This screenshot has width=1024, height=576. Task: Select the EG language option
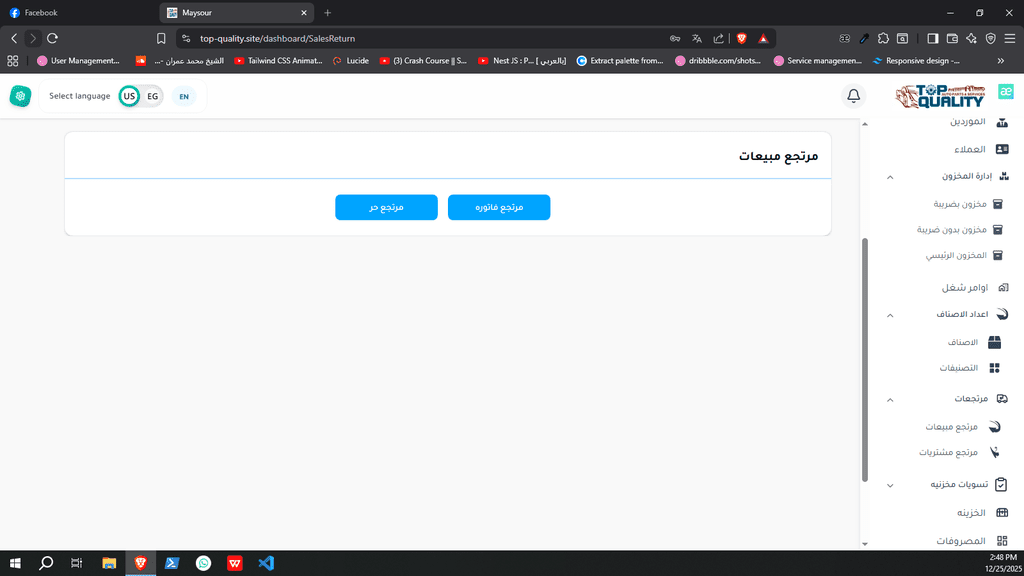point(152,97)
